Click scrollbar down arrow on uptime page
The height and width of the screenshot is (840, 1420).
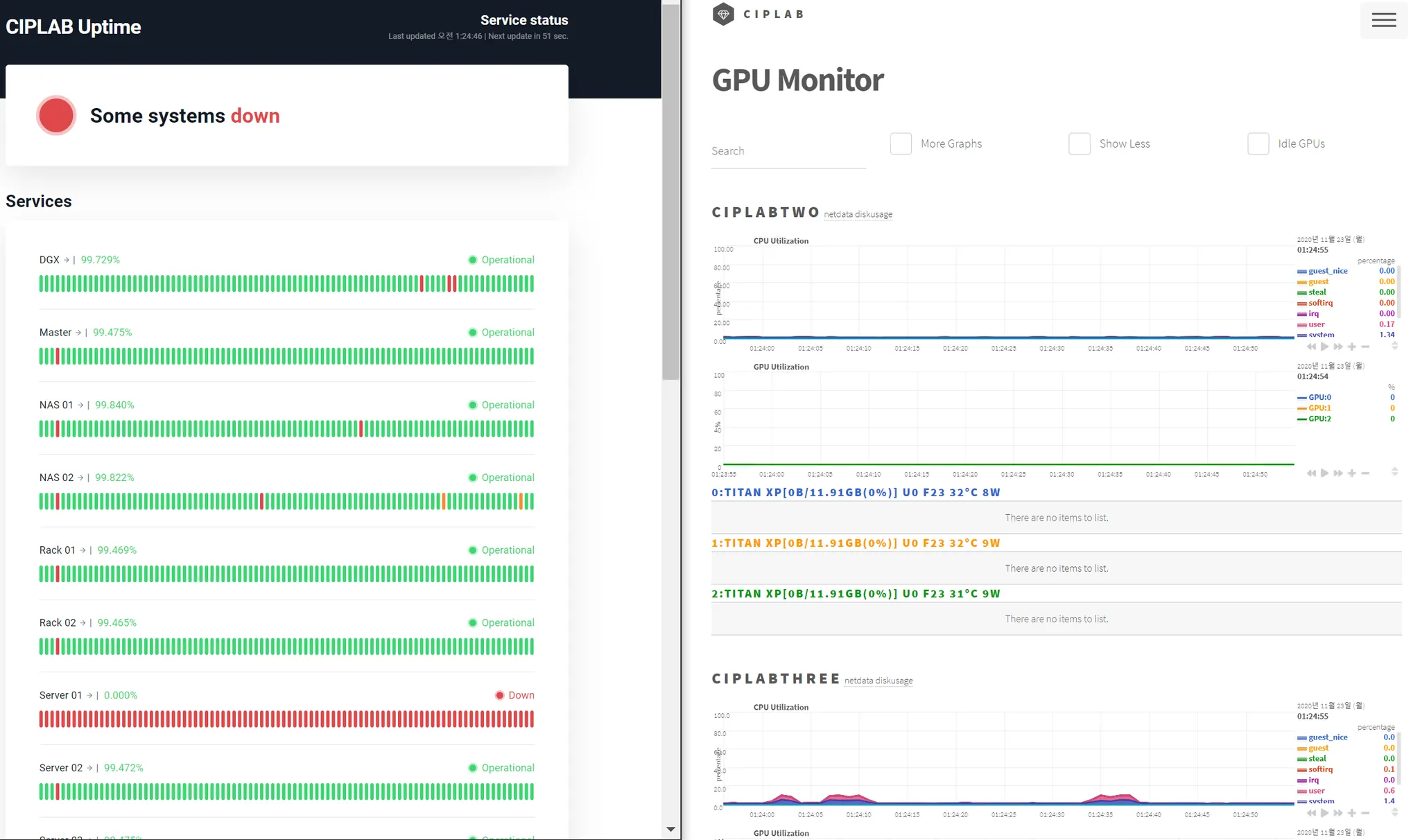click(670, 829)
